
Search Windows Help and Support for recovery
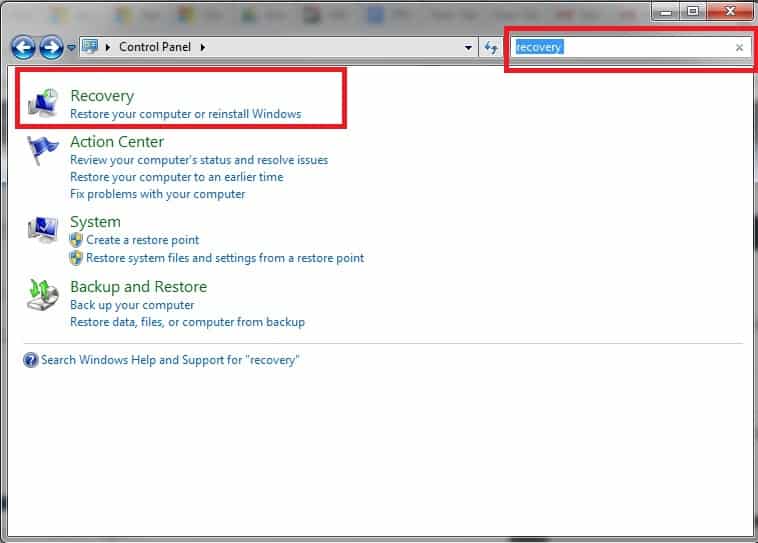tap(170, 360)
